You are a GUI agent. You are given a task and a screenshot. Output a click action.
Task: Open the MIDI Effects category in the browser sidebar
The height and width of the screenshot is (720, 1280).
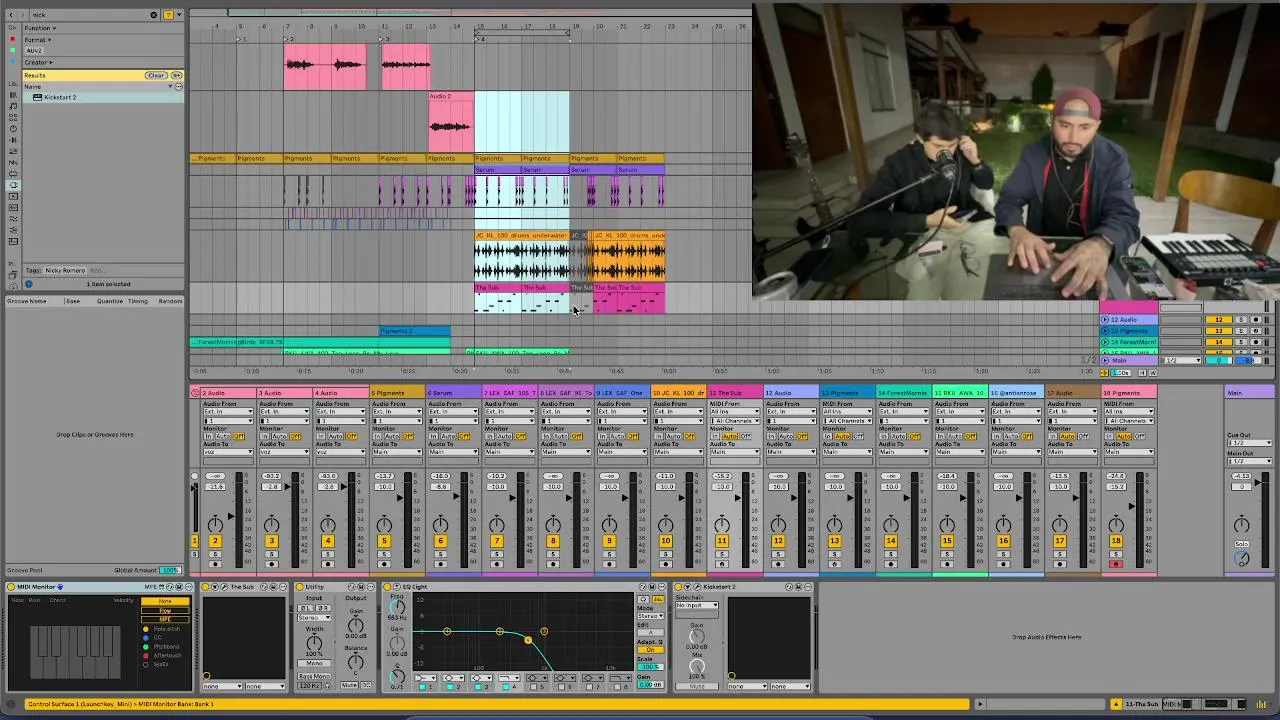pyautogui.click(x=13, y=151)
